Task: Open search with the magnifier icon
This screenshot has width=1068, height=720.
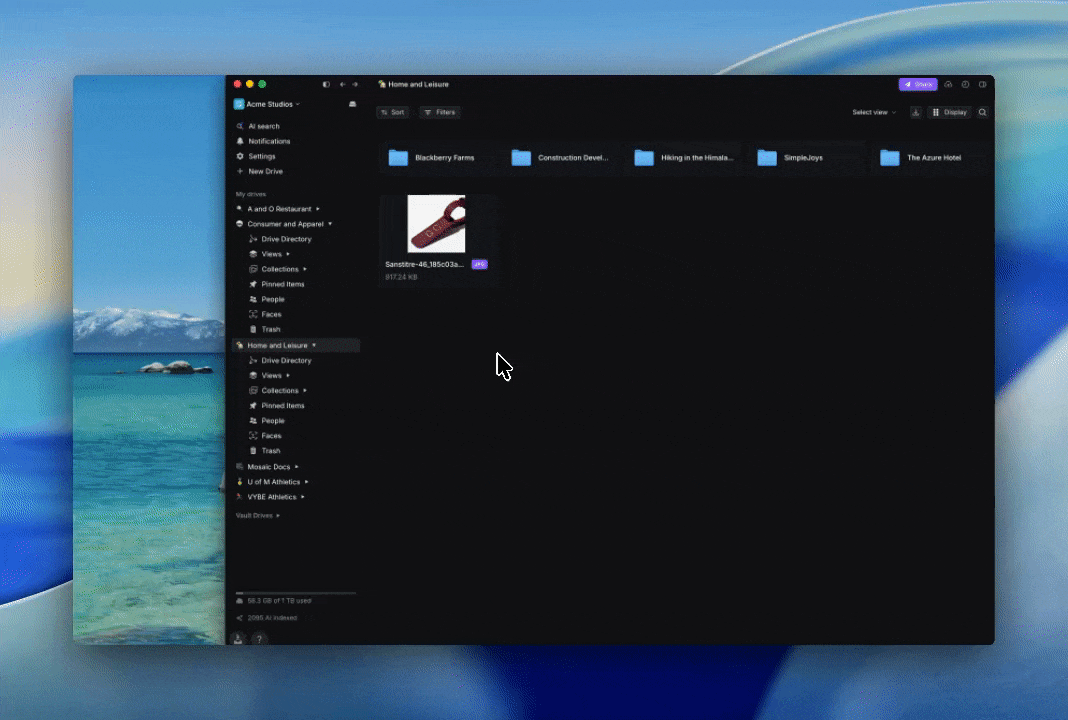Action: pos(982,113)
